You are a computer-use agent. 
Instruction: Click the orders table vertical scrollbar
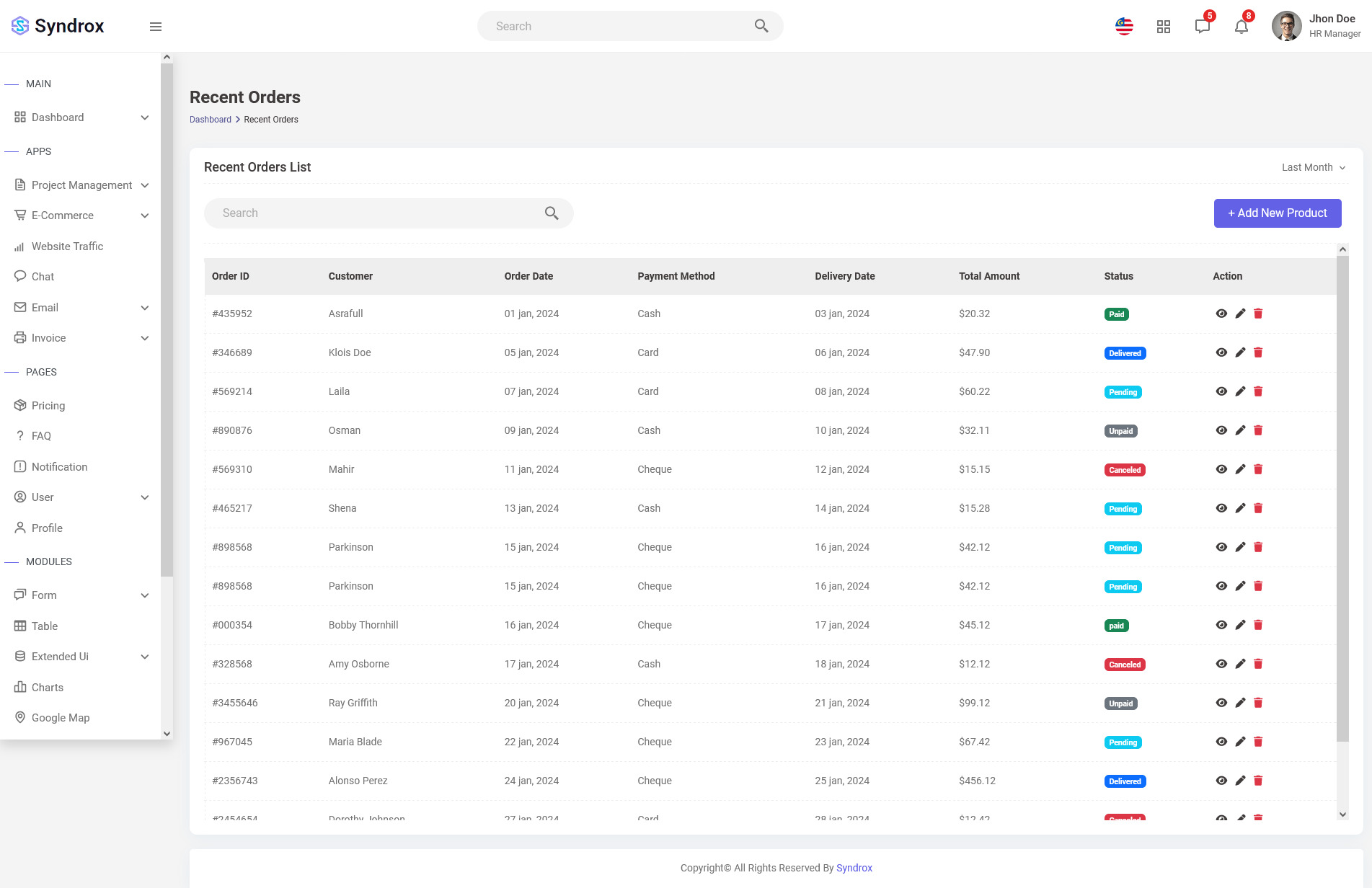1342,499
